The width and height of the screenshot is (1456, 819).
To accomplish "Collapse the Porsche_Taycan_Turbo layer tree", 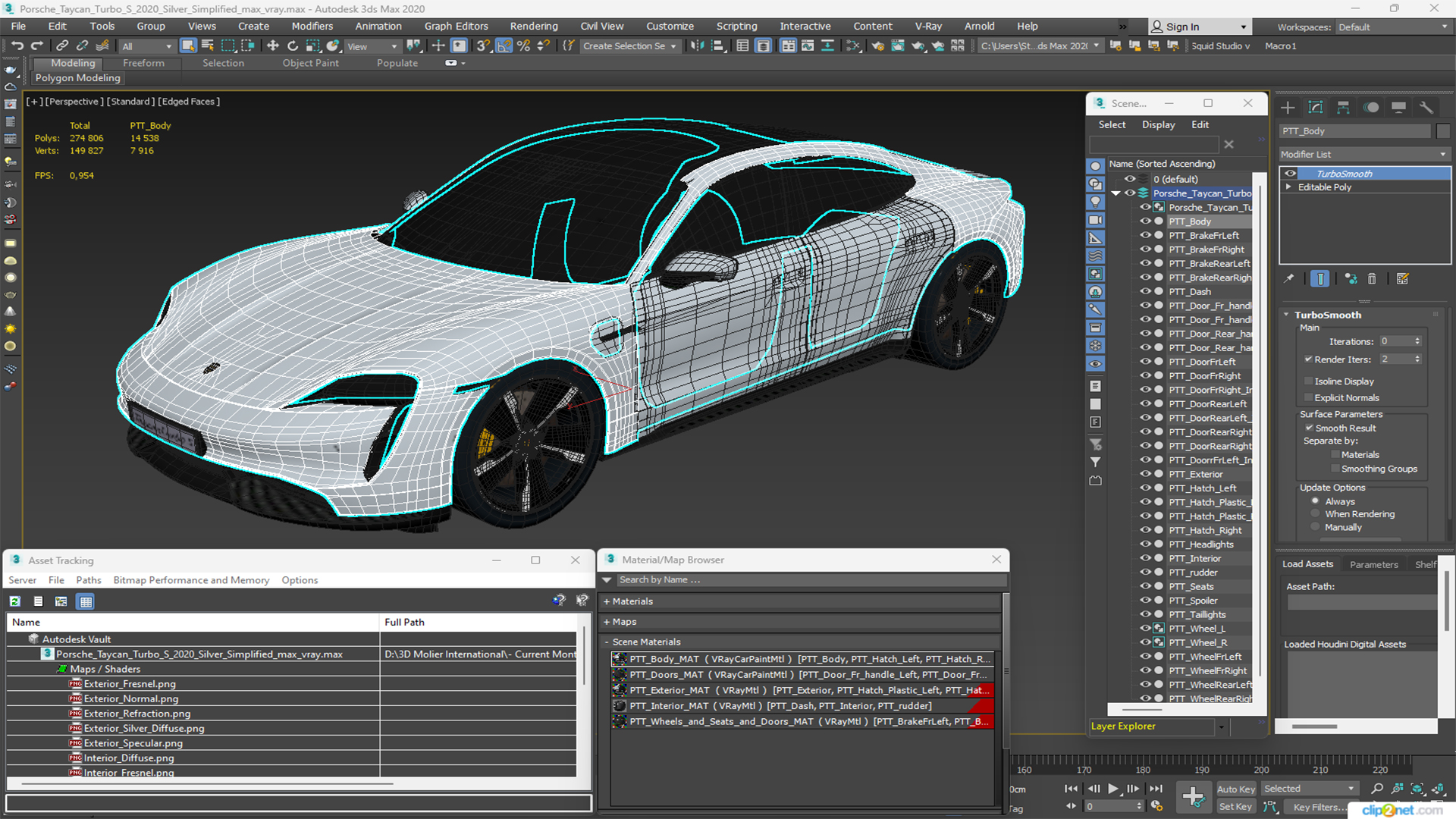I will pyautogui.click(x=1116, y=193).
